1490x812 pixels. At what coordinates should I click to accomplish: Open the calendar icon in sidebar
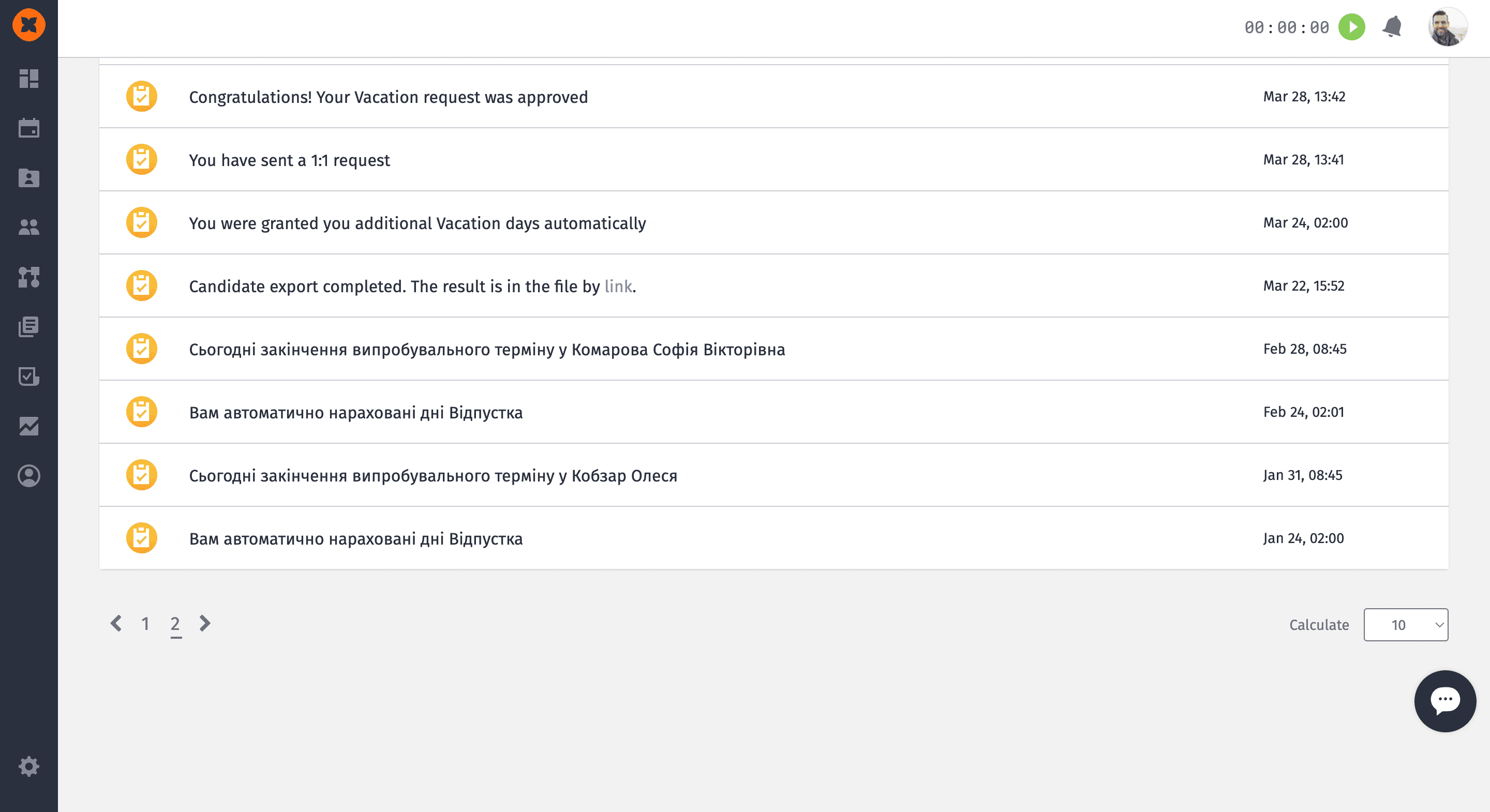pyautogui.click(x=29, y=128)
